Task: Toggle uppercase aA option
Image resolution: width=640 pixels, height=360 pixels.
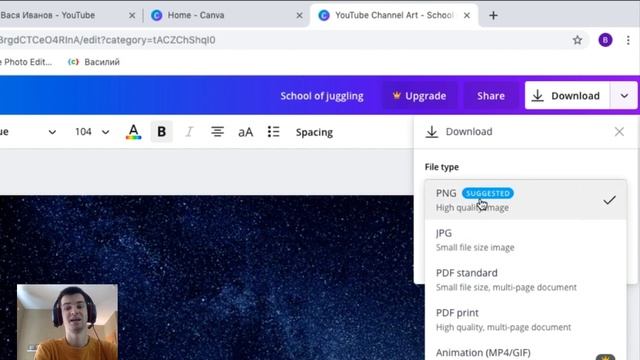Action: coord(245,132)
